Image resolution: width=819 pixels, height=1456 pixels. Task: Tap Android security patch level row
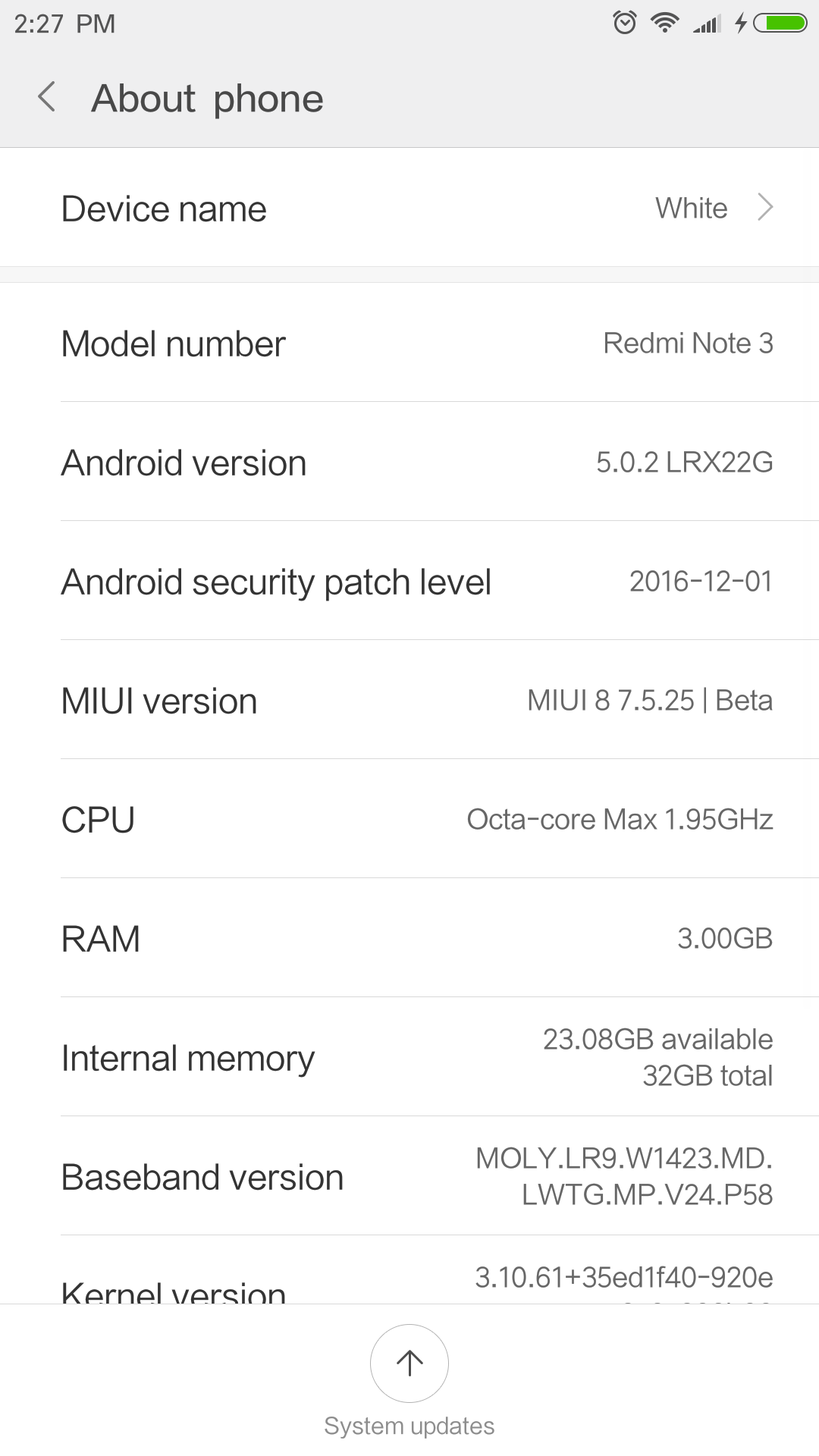(409, 582)
